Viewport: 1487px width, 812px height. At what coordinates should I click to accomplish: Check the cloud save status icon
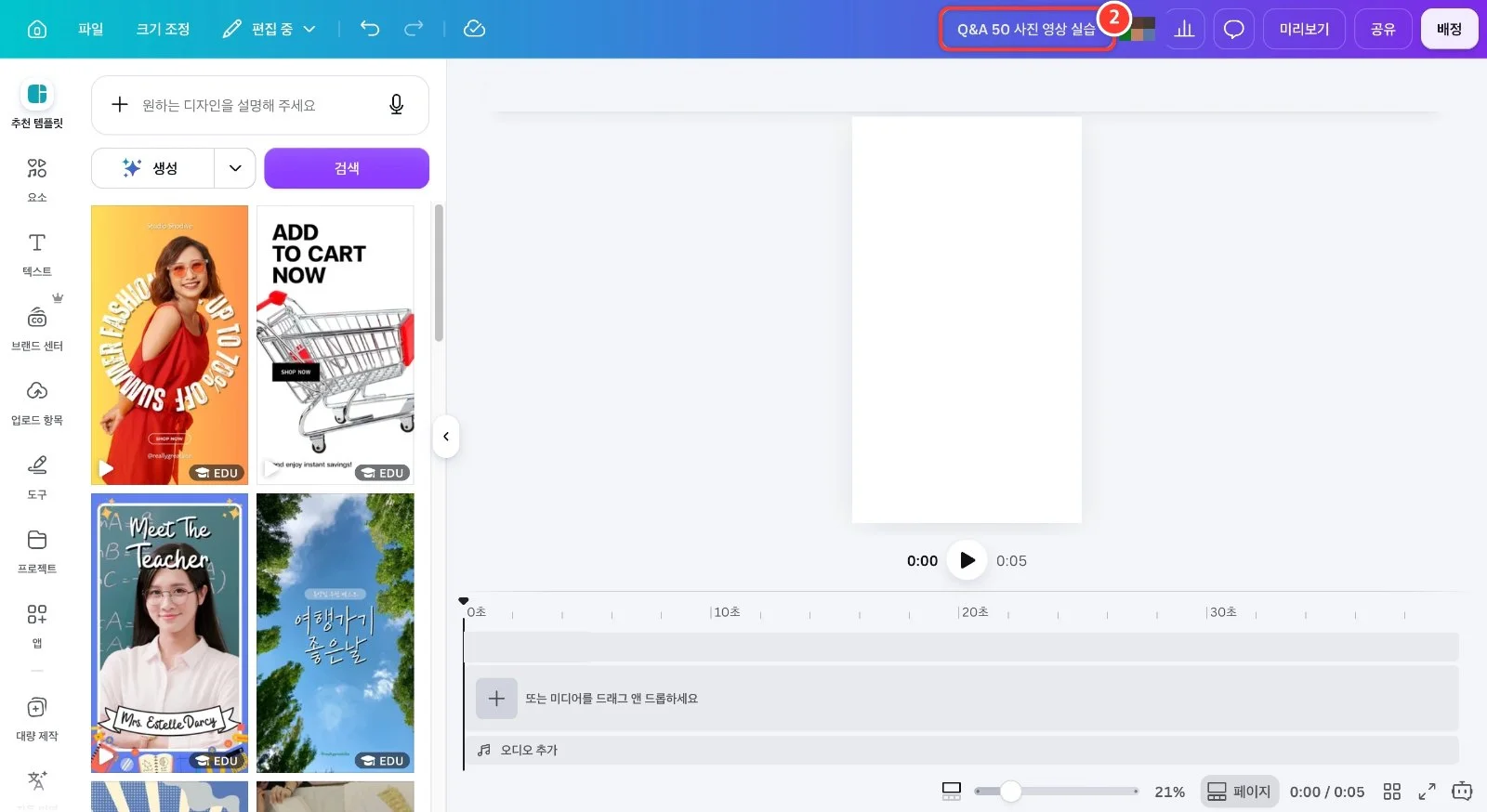[474, 29]
